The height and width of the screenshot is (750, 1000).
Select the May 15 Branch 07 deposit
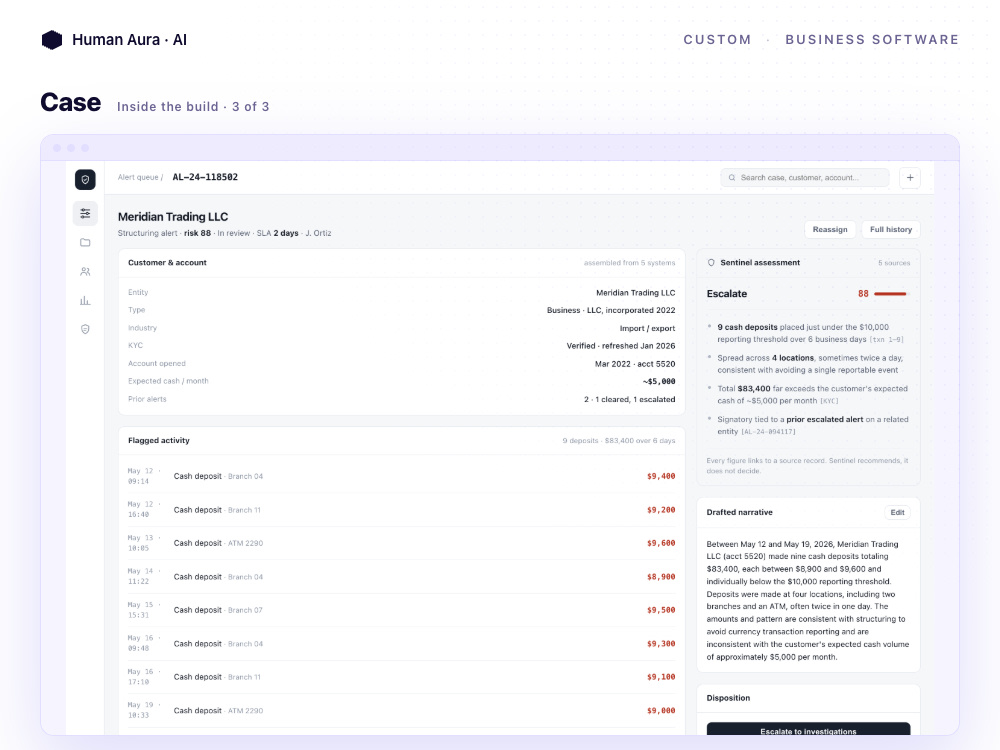[x=402, y=610]
